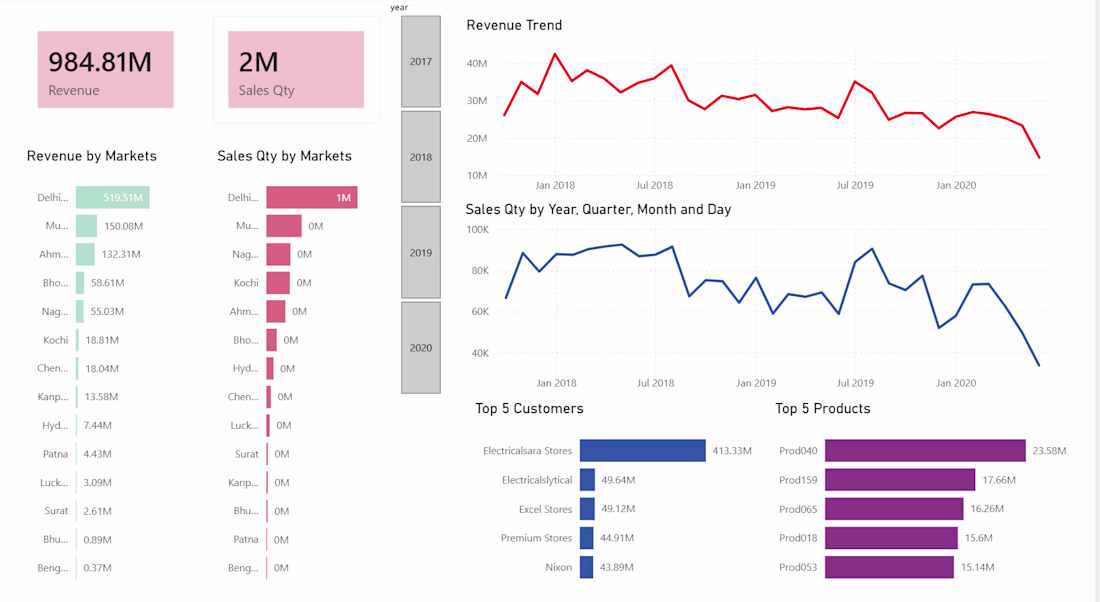
Task: Select the Nixon customer bar
Action: pos(587,567)
